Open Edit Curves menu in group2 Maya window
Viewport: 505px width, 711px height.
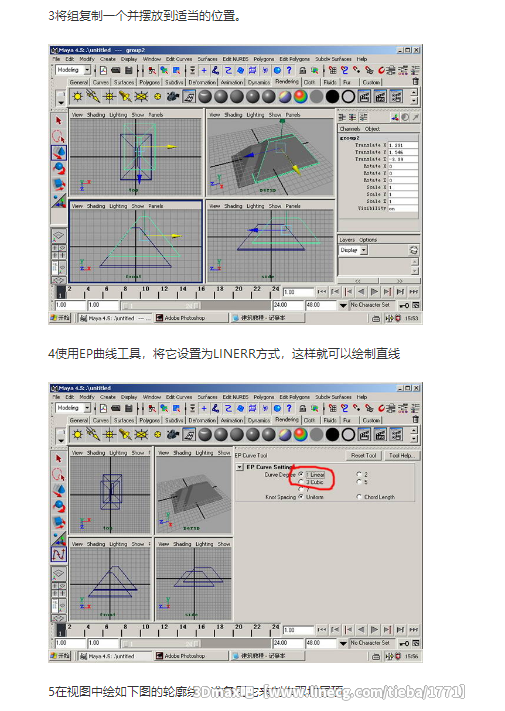click(179, 59)
